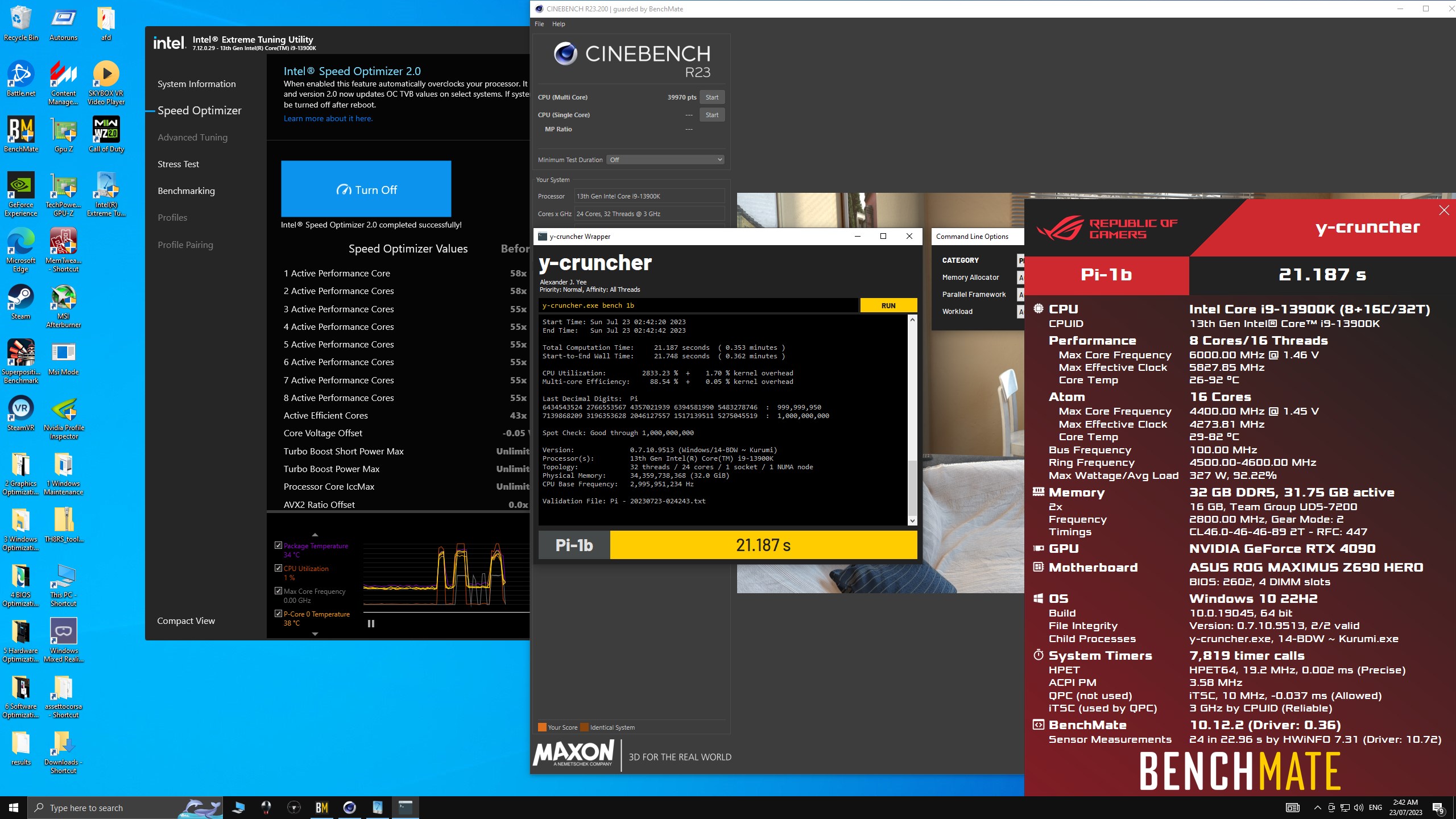Viewport: 1456px width, 819px height.
Task: Open the Steam desktop shortcut
Action: click(21, 302)
